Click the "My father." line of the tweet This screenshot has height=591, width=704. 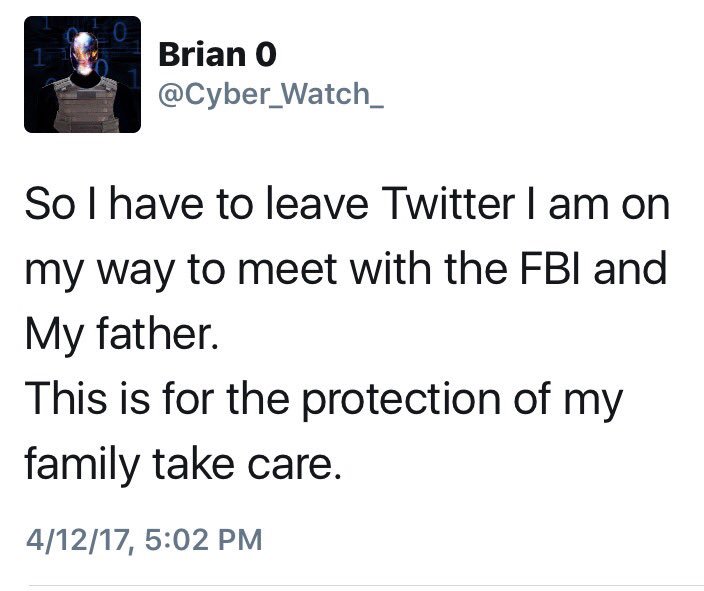pyautogui.click(x=119, y=332)
